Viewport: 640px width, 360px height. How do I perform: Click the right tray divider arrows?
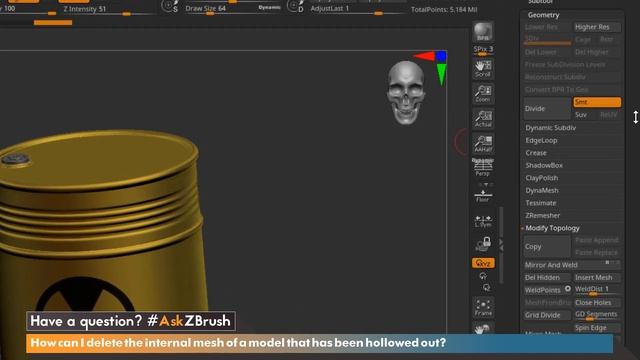[501, 244]
